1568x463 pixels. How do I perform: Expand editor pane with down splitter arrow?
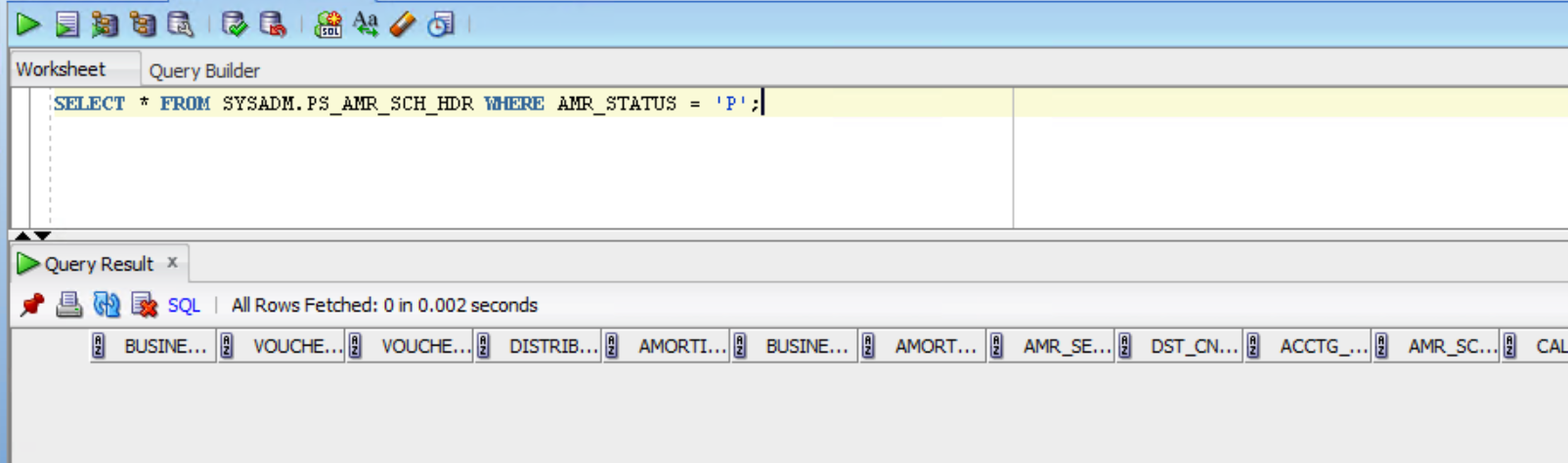tap(42, 235)
